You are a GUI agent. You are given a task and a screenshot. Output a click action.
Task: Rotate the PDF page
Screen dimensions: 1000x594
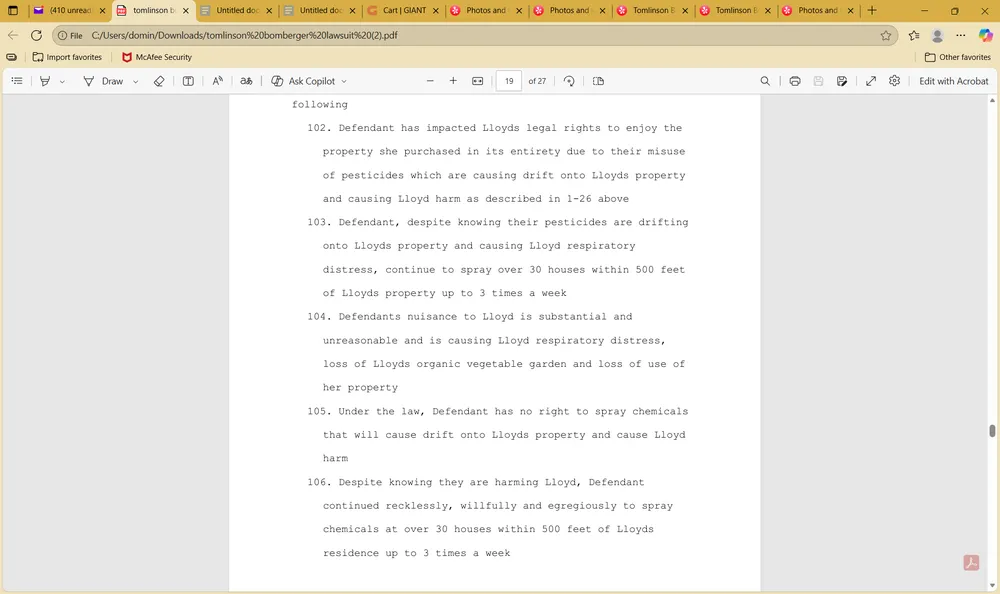569,81
